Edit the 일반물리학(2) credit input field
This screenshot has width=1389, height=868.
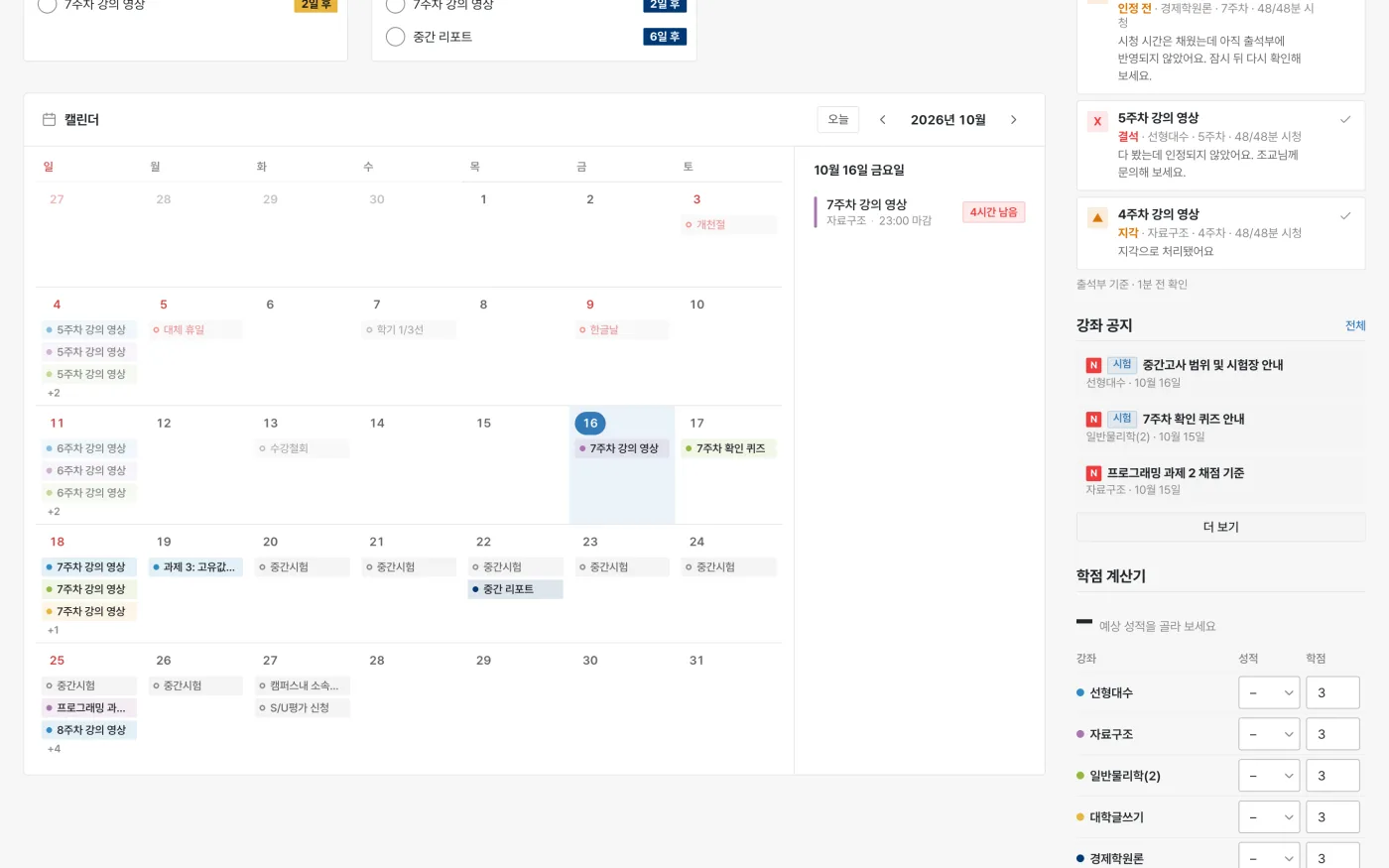(1332, 776)
